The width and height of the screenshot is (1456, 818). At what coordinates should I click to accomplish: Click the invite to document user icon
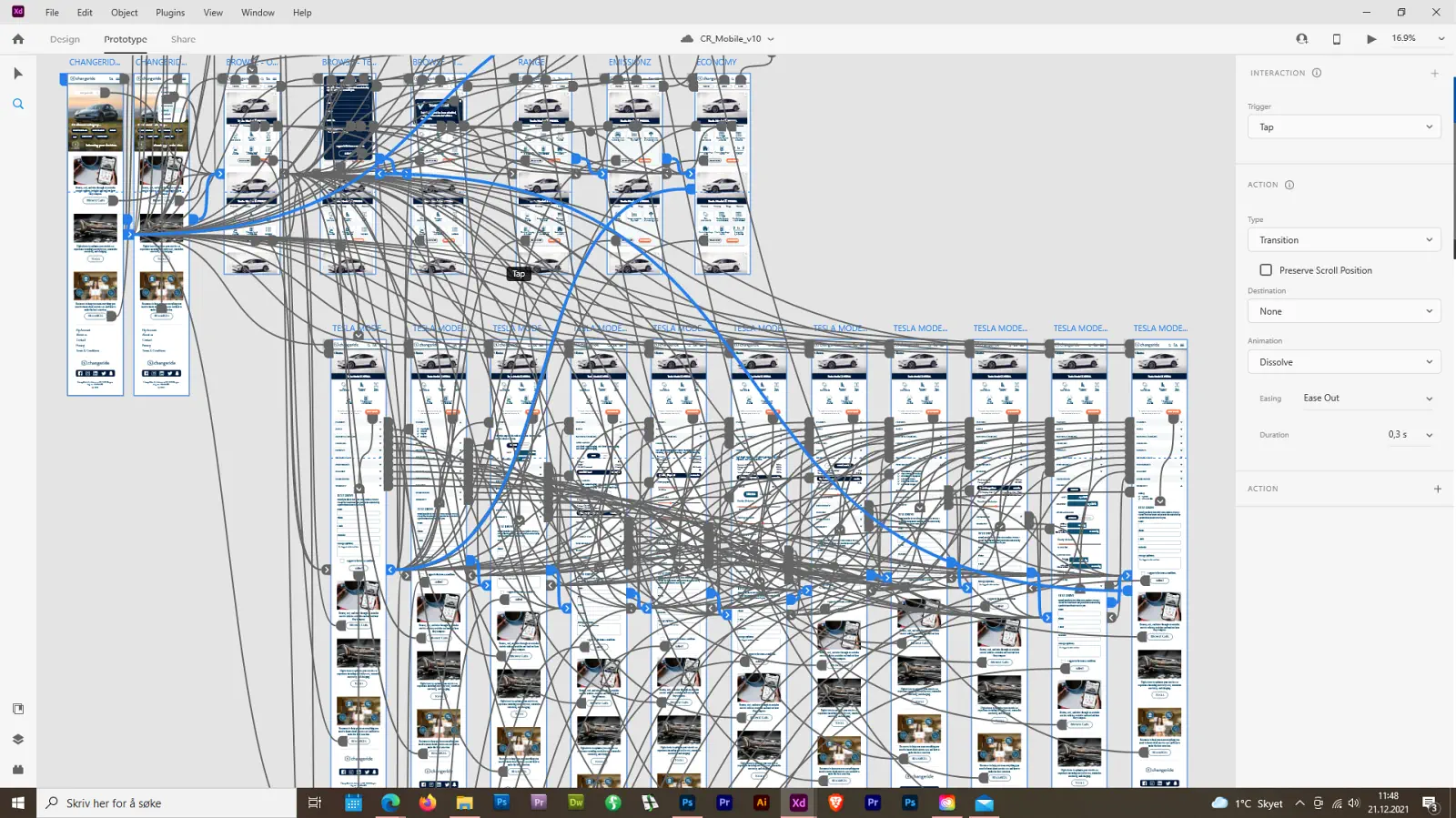click(x=1301, y=39)
